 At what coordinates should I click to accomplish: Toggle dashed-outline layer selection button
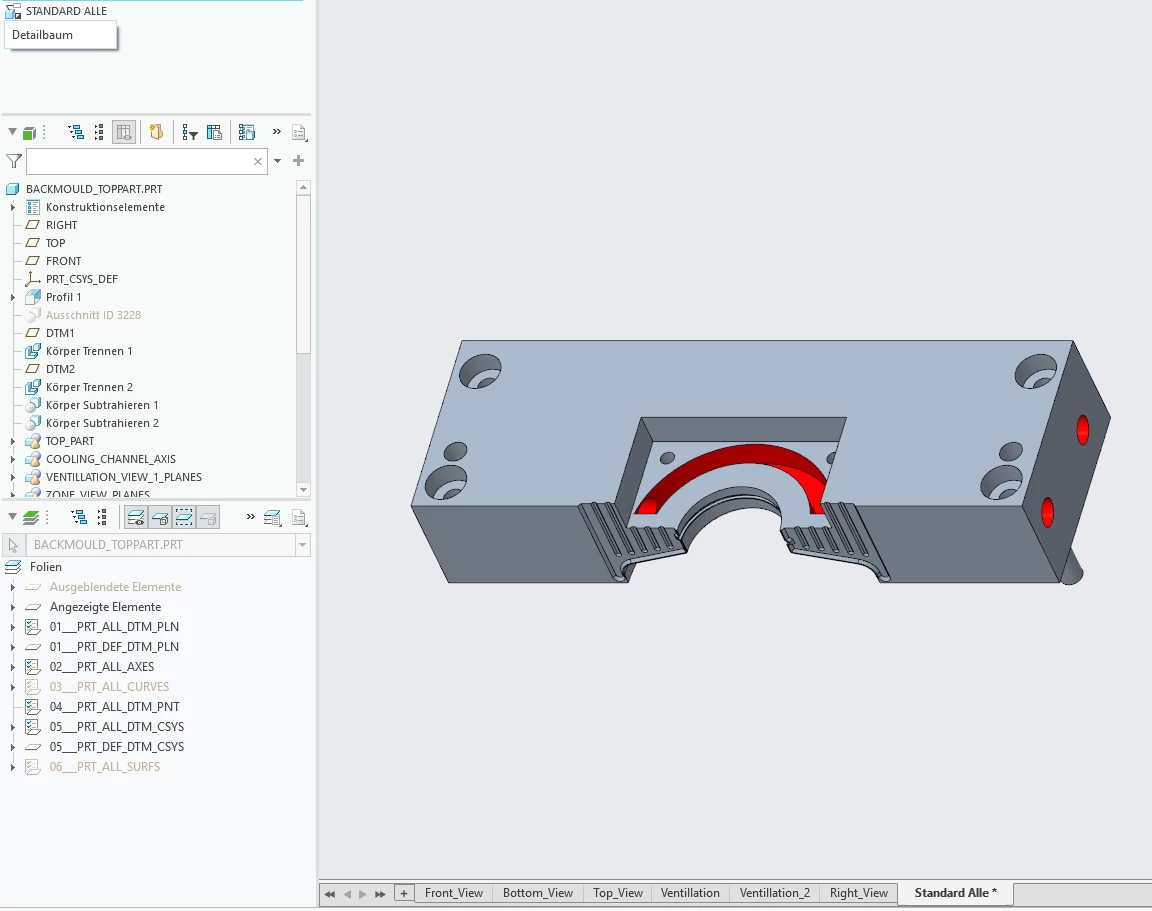[x=184, y=518]
